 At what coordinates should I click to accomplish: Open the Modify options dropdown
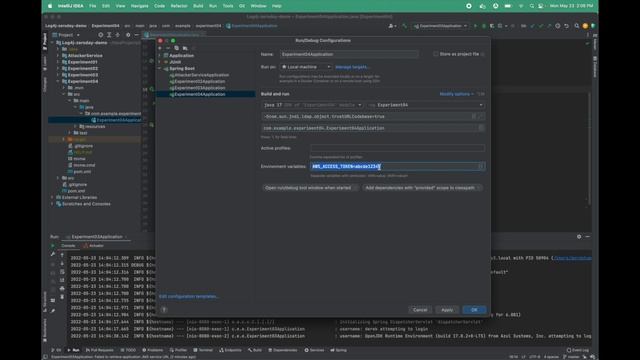[x=456, y=94]
